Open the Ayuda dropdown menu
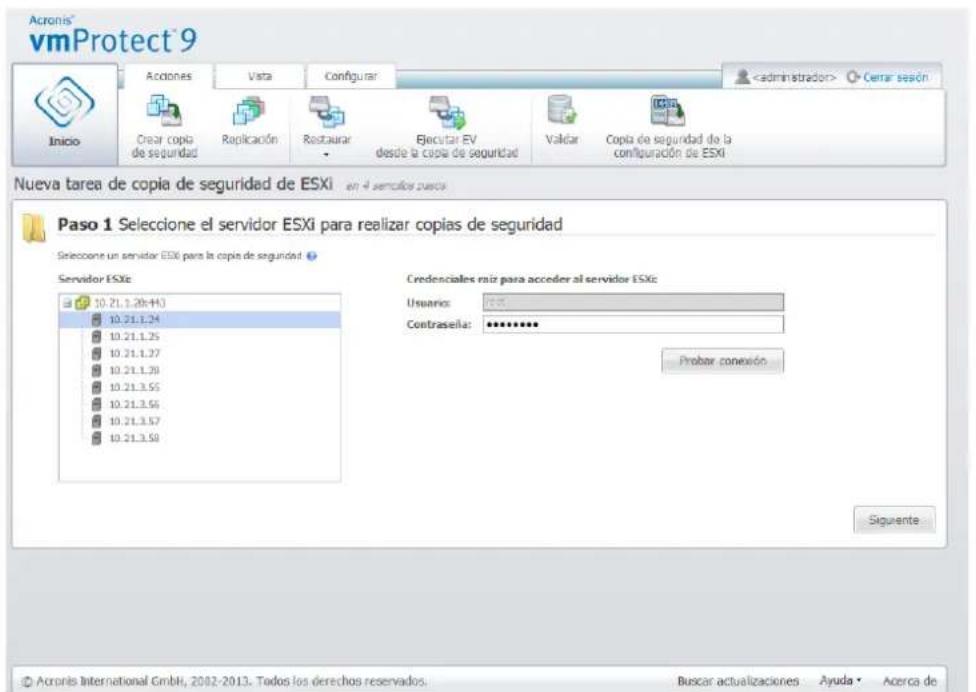The height and width of the screenshot is (692, 976). pos(840,681)
